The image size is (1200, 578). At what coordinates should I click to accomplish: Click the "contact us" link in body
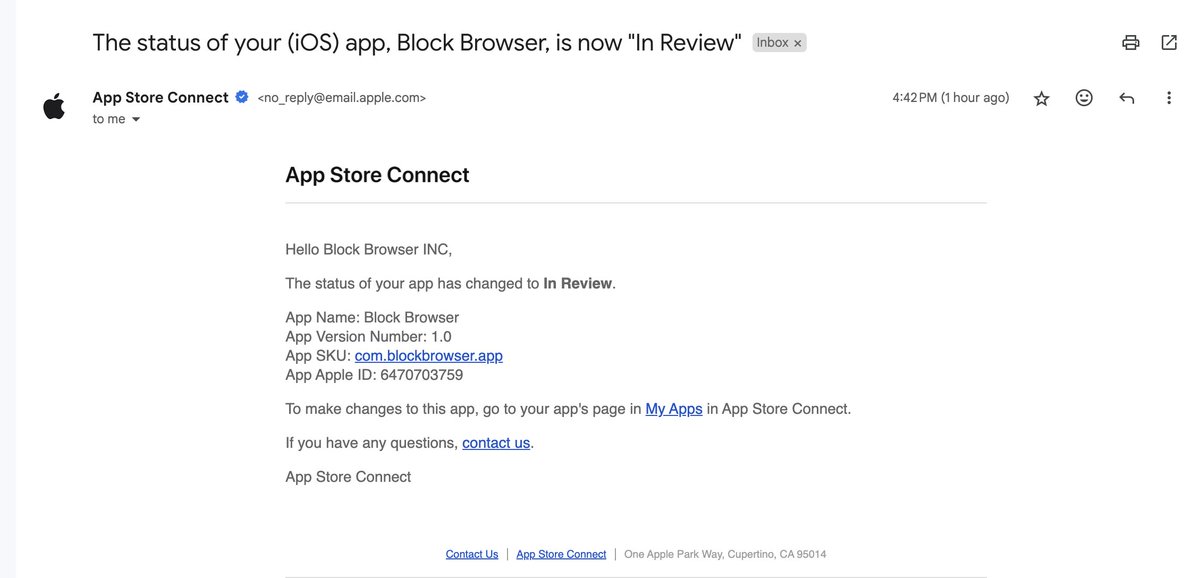pyautogui.click(x=496, y=442)
